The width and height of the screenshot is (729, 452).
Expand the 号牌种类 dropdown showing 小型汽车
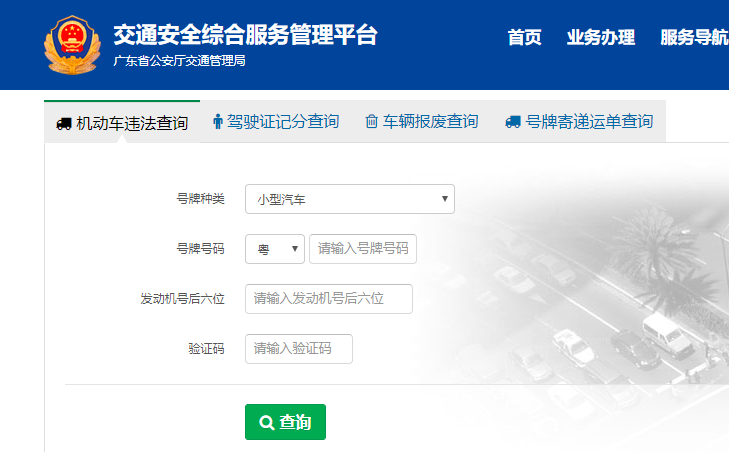[350, 199]
